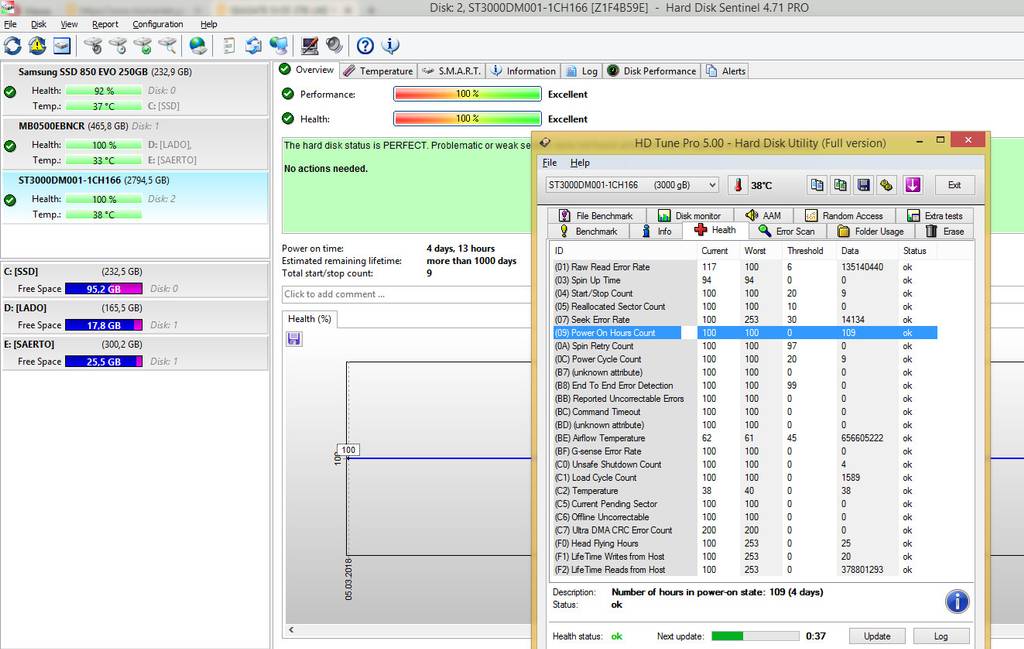Open the Disk monitor tab
Screen dimensions: 1024x649
pos(689,216)
